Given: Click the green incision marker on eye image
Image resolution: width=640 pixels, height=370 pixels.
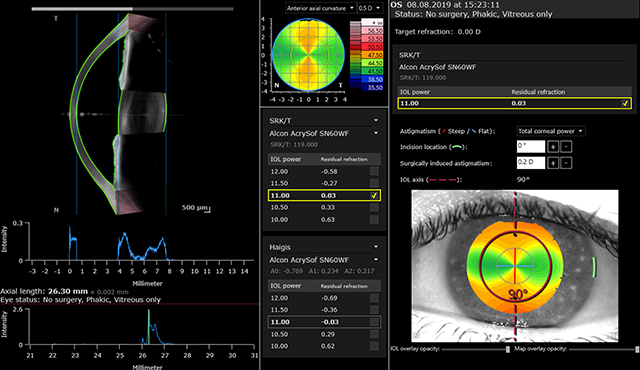Looking at the screenshot, I should 595,267.
